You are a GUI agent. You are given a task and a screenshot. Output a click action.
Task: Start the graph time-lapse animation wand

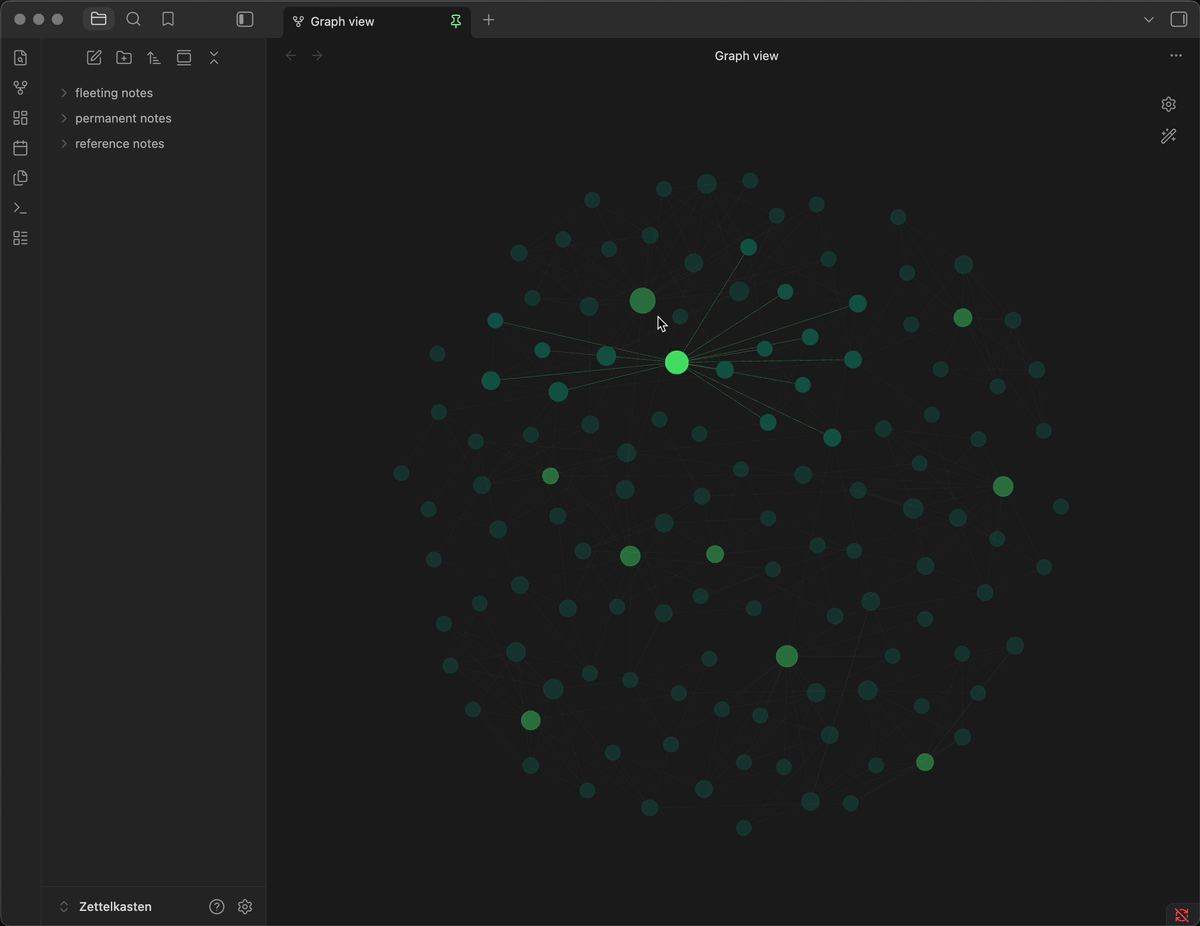click(1168, 136)
